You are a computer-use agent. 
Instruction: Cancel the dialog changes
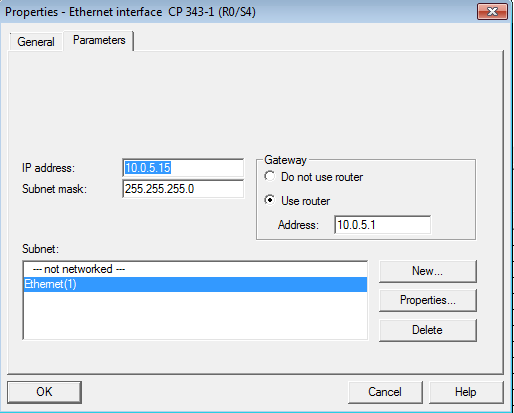[x=385, y=392]
